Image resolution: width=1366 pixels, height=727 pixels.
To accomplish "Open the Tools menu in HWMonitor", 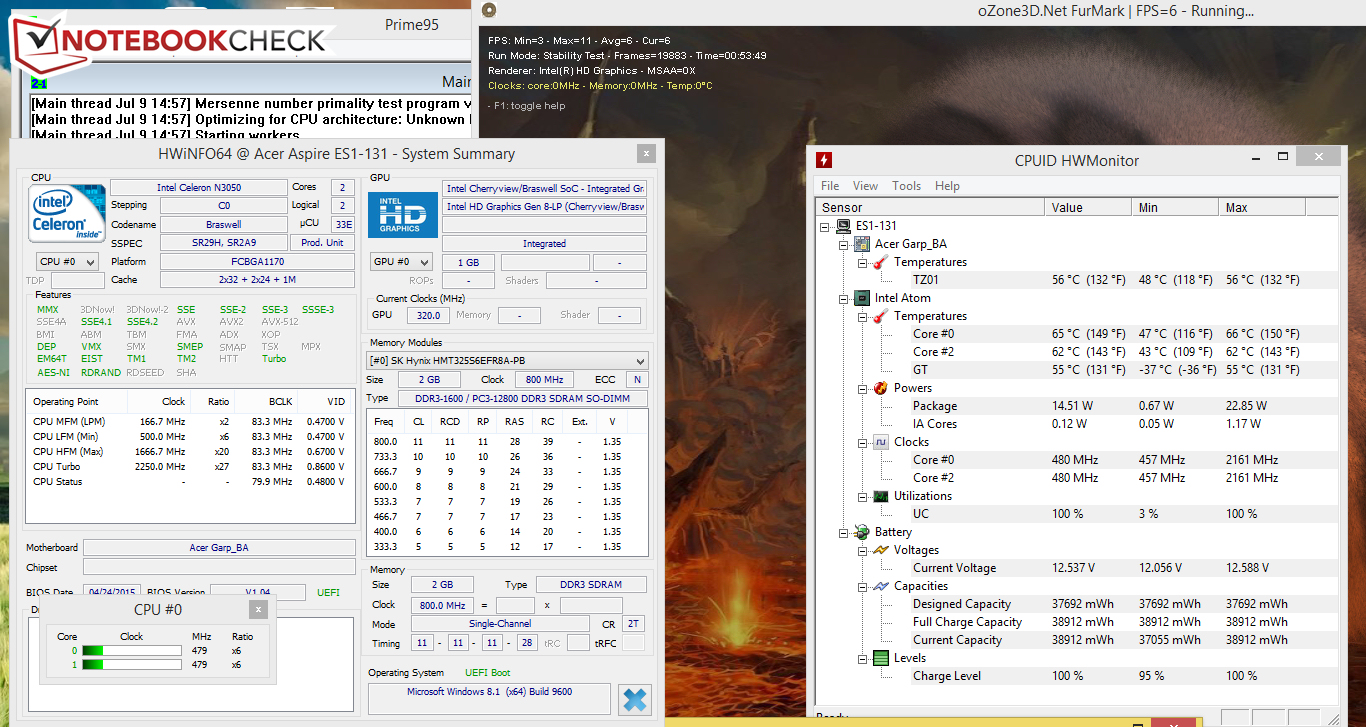I will pos(907,186).
